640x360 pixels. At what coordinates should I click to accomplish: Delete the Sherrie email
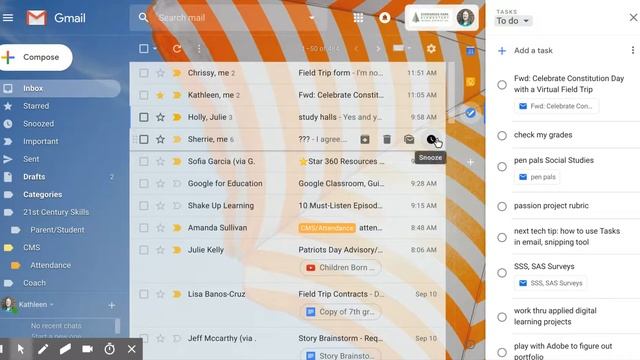click(387, 140)
